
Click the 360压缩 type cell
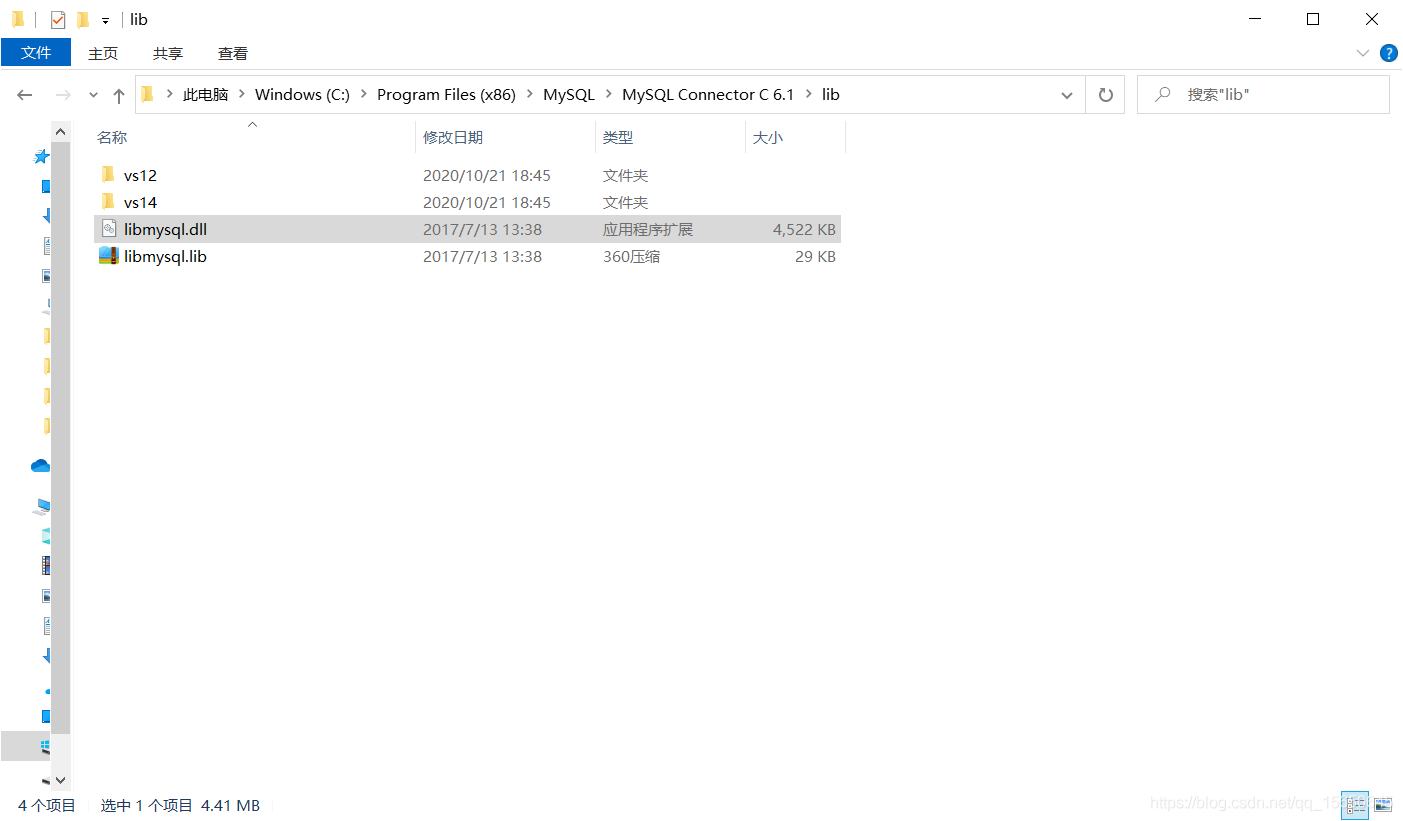pos(631,257)
